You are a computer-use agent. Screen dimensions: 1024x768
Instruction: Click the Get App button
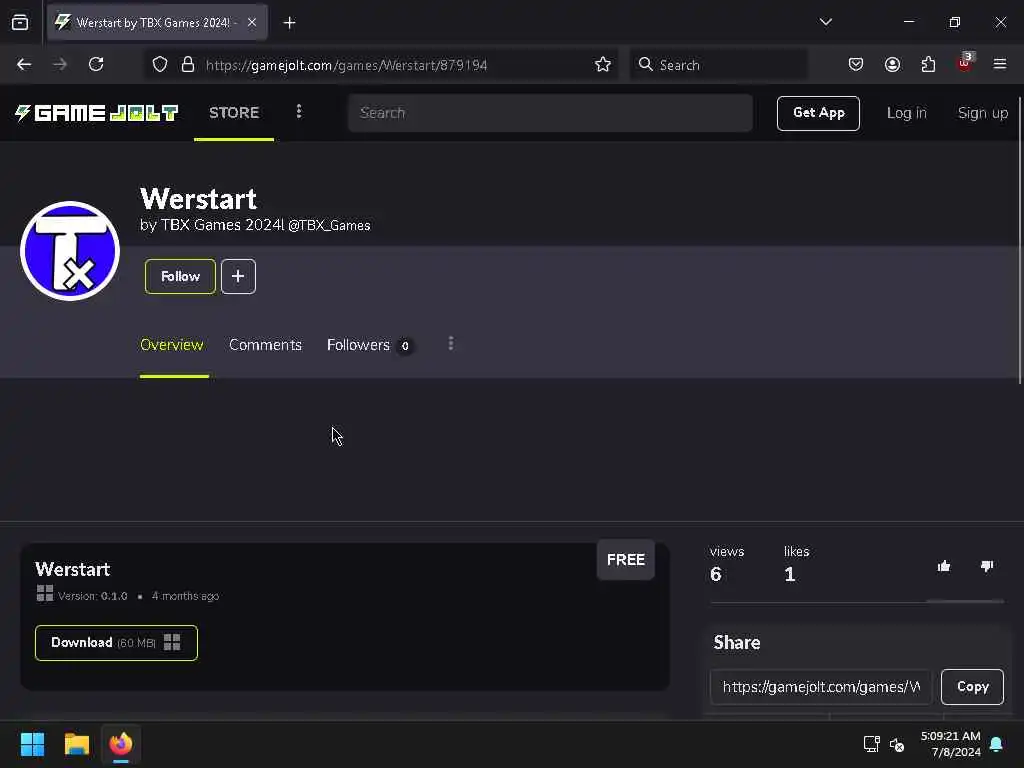[818, 113]
